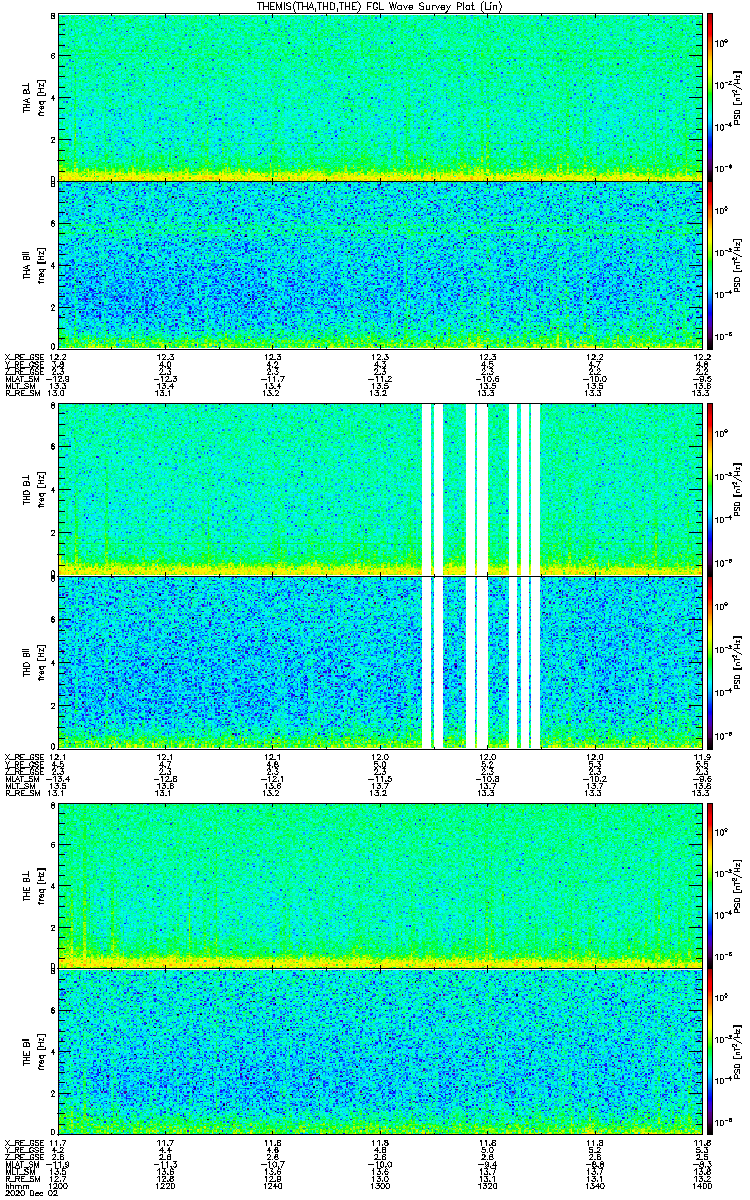Click the "1240" time tick label
This screenshot has width=750, height=1200.
click(x=272, y=1186)
